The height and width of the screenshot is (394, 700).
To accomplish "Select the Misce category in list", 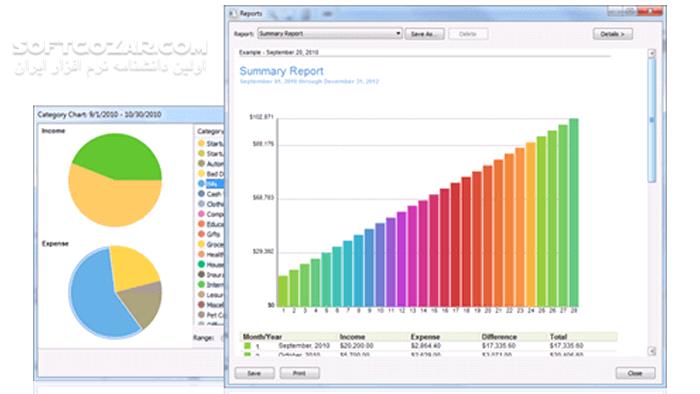I will coord(210,305).
